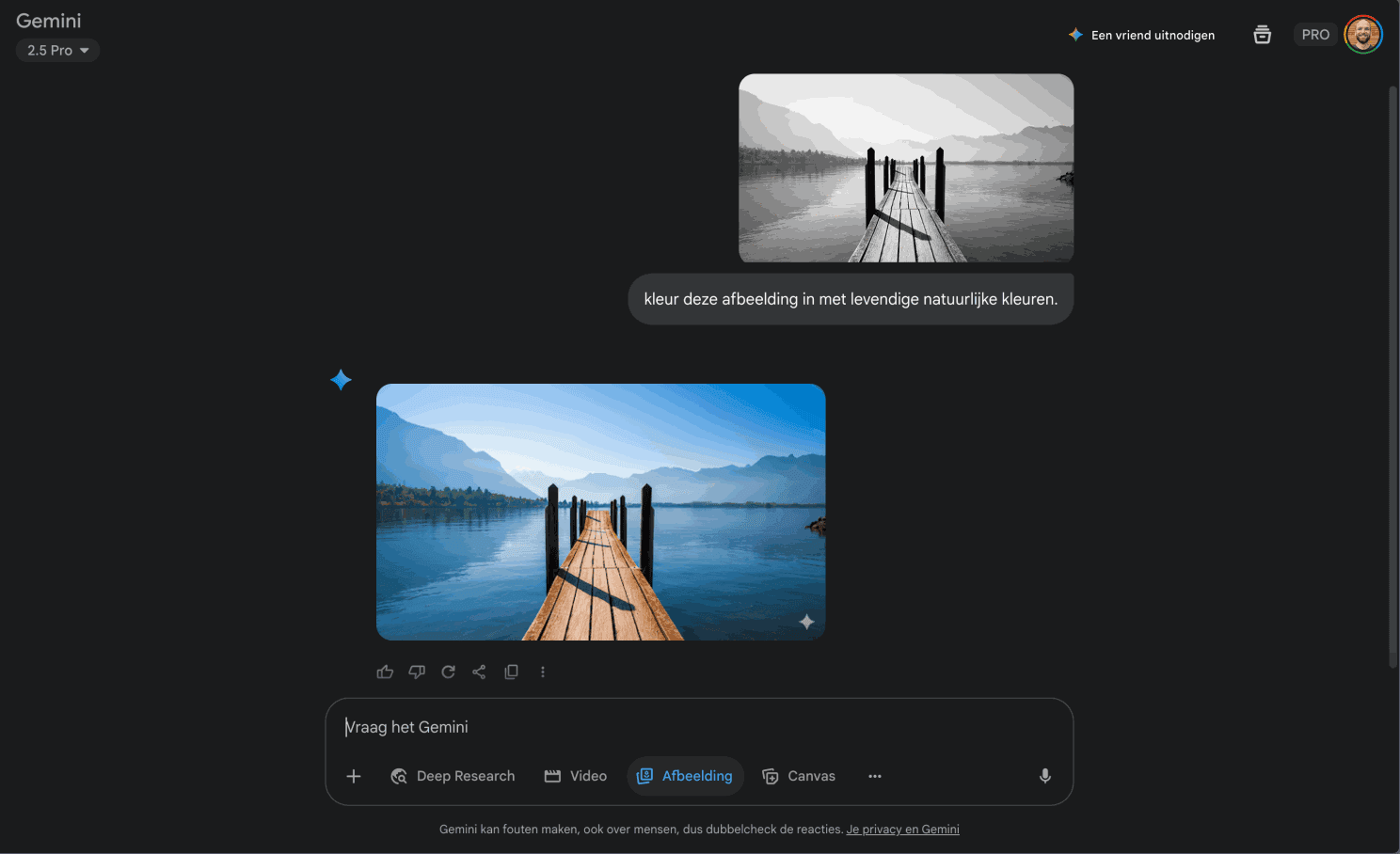Open the 2.5 Pro model dropdown
Screen dimensions: 1400x854
(57, 50)
